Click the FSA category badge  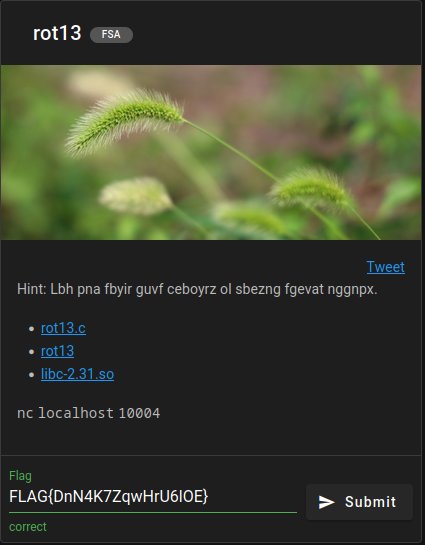point(111,35)
